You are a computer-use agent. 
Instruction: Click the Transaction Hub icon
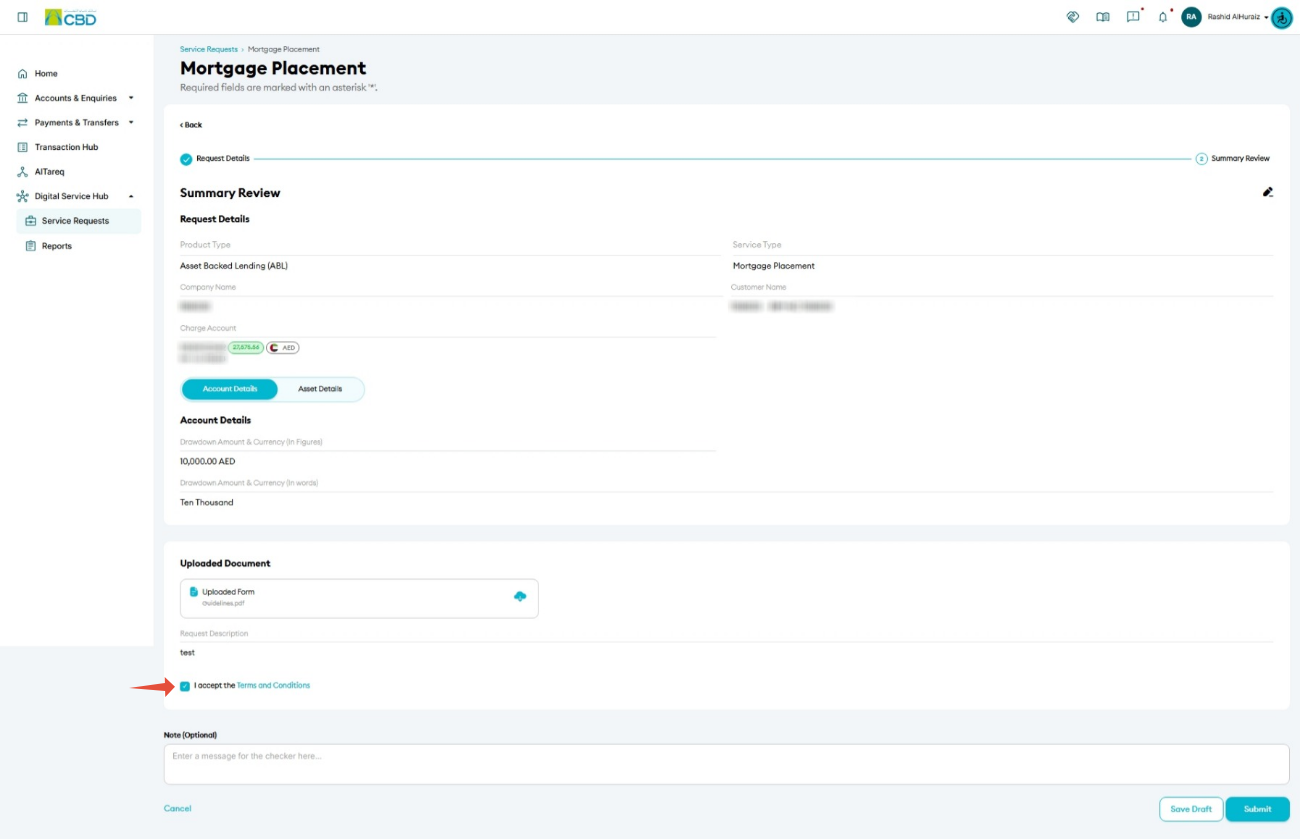click(x=23, y=147)
